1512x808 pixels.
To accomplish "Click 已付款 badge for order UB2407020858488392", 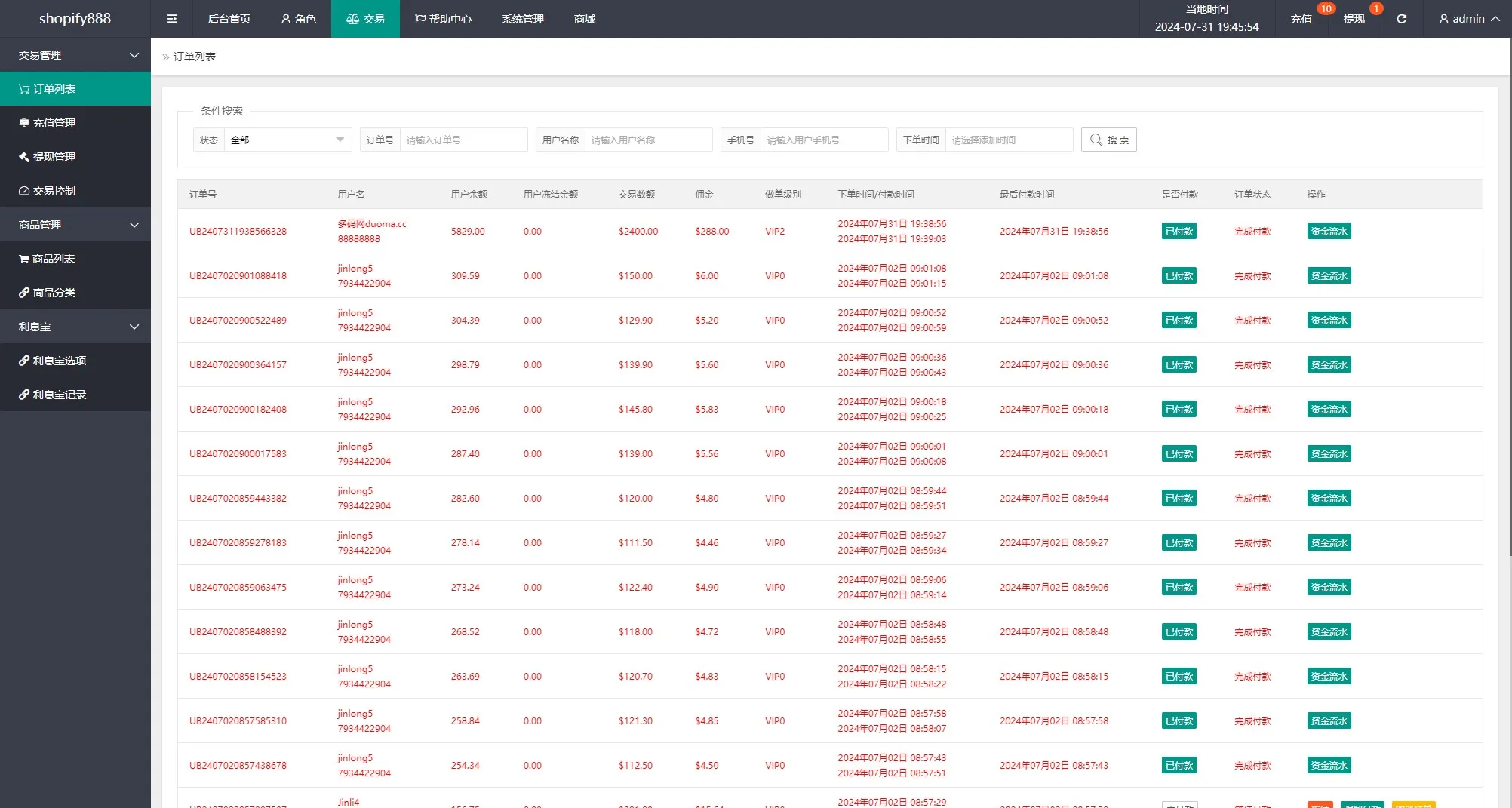I will (1179, 632).
